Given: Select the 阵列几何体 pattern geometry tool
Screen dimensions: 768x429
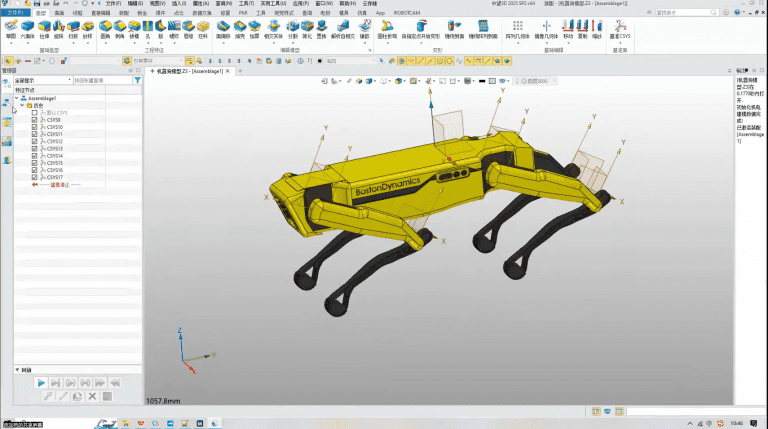Looking at the screenshot, I should pos(517,27).
